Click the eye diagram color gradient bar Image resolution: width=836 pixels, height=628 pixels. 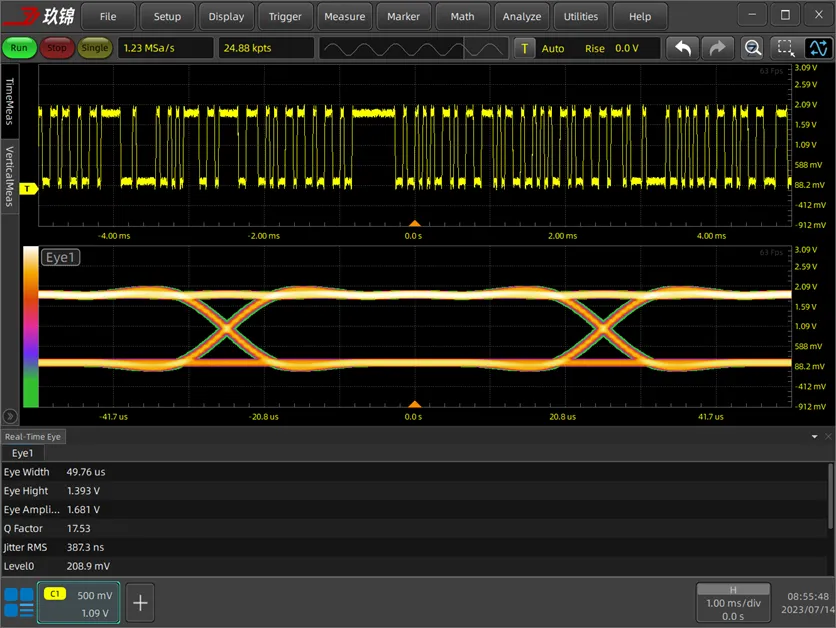(x=30, y=327)
